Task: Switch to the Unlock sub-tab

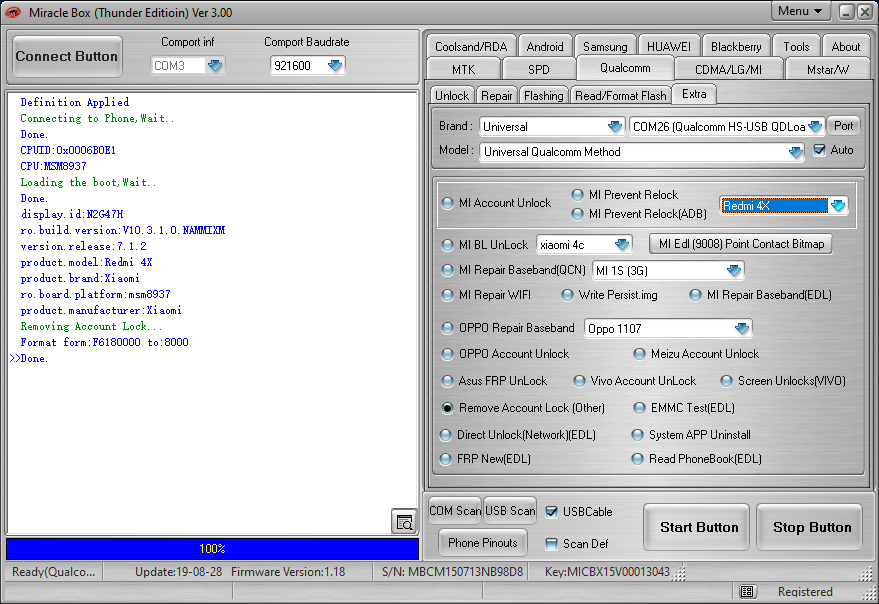Action: pos(452,96)
